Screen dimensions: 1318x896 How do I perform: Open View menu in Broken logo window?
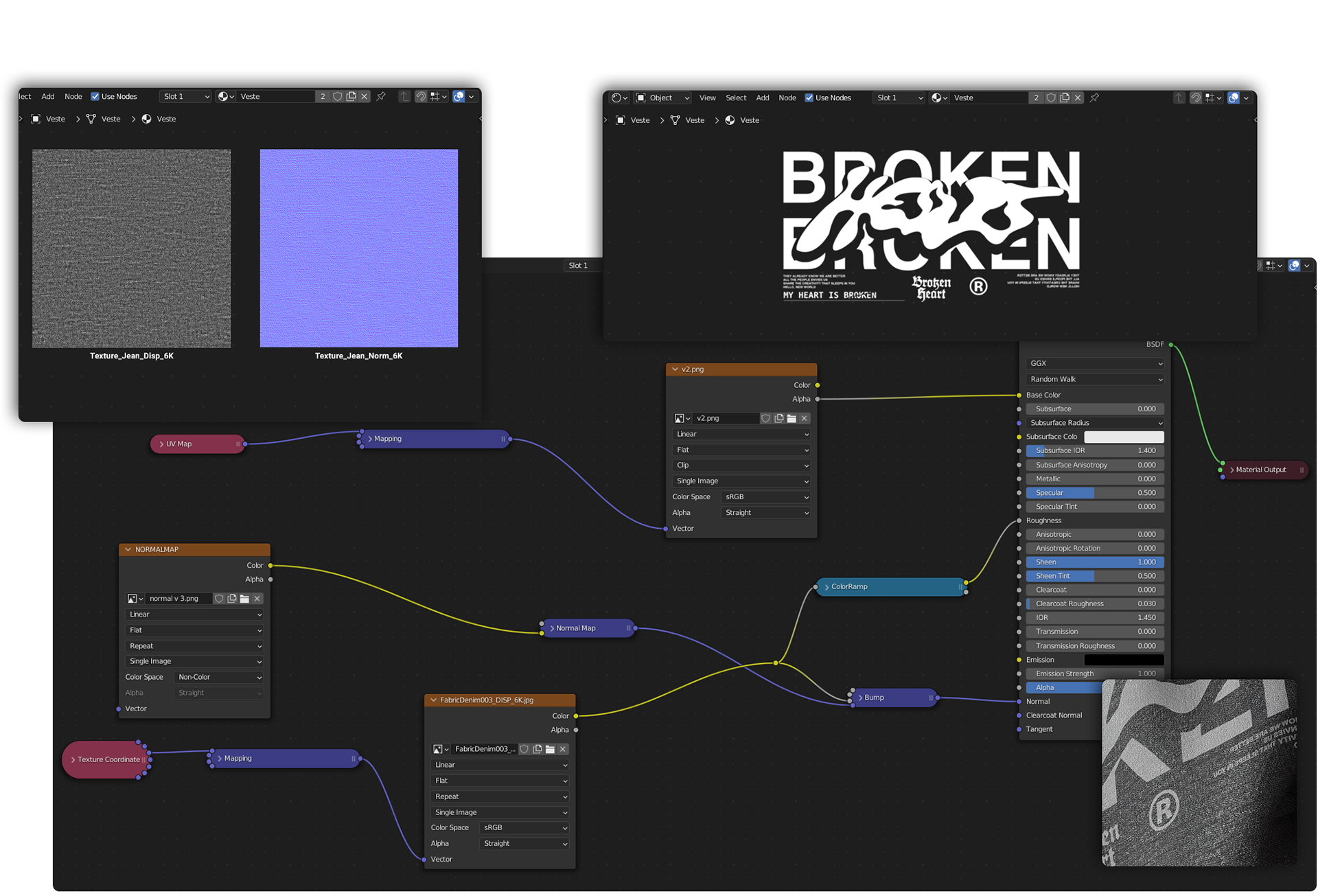pos(707,97)
